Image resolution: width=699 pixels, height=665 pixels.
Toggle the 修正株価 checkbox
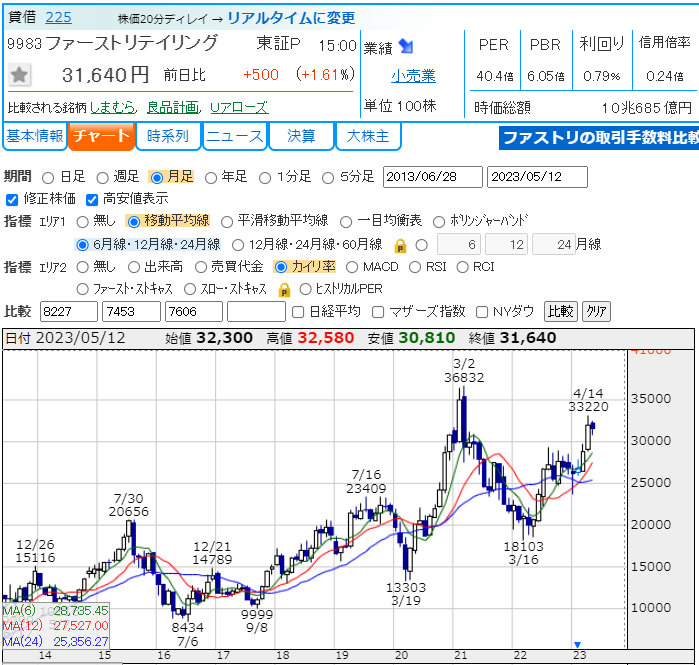pos(12,200)
